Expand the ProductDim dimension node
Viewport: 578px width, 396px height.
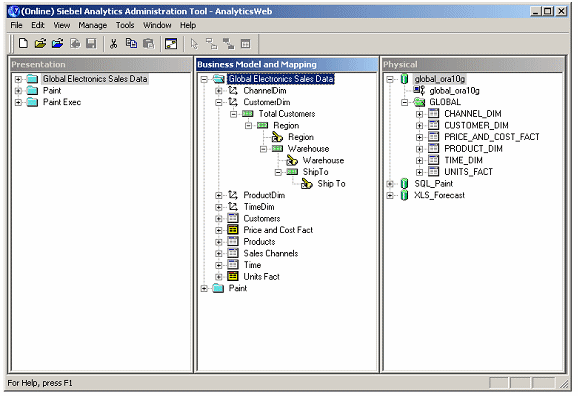coord(219,195)
